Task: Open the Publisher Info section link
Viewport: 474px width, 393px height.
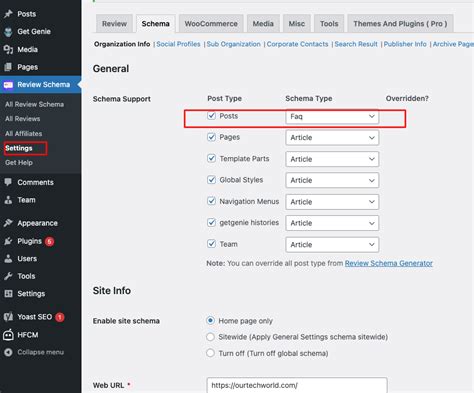Action: tap(405, 44)
